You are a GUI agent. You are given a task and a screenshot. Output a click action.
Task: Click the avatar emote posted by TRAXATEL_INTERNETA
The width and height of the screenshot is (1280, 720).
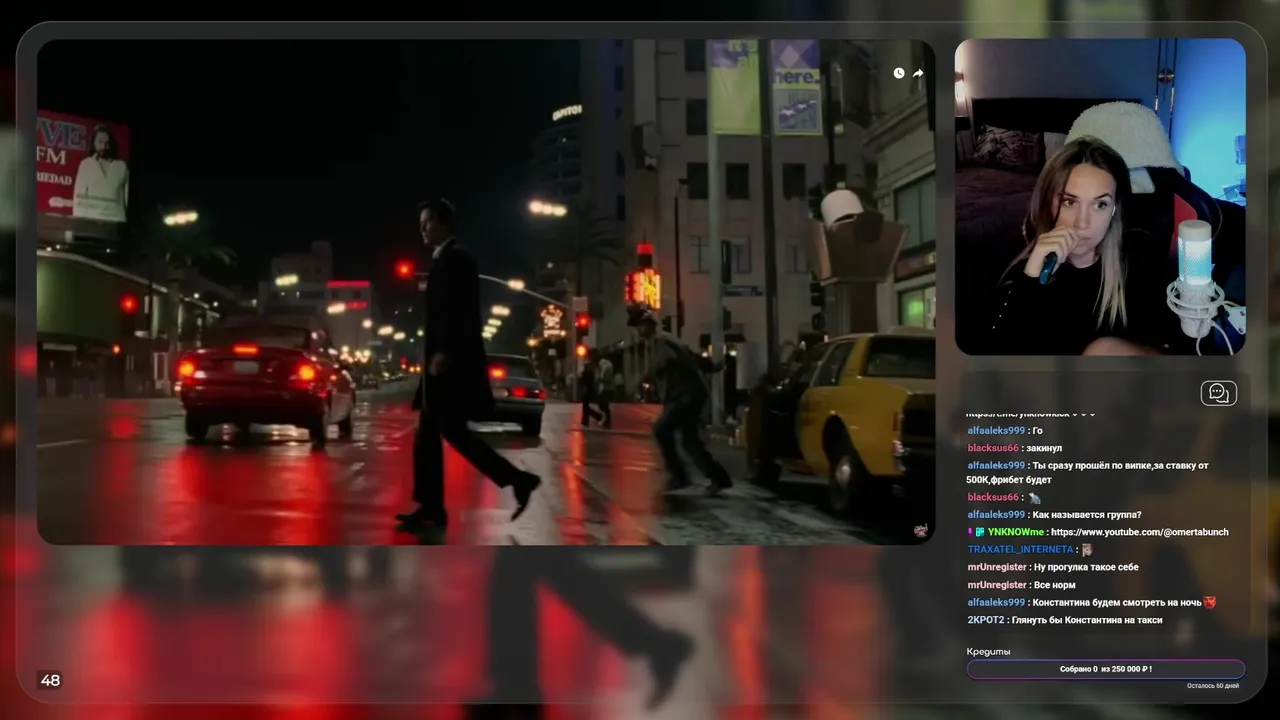1087,549
